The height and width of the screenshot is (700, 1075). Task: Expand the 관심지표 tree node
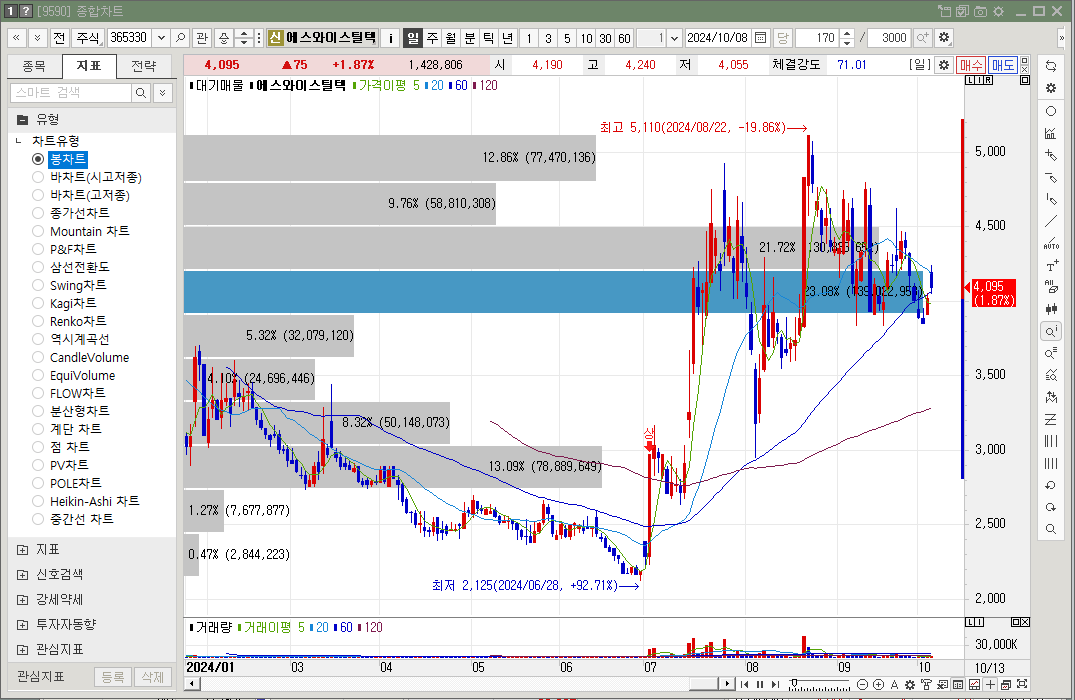pos(22,649)
